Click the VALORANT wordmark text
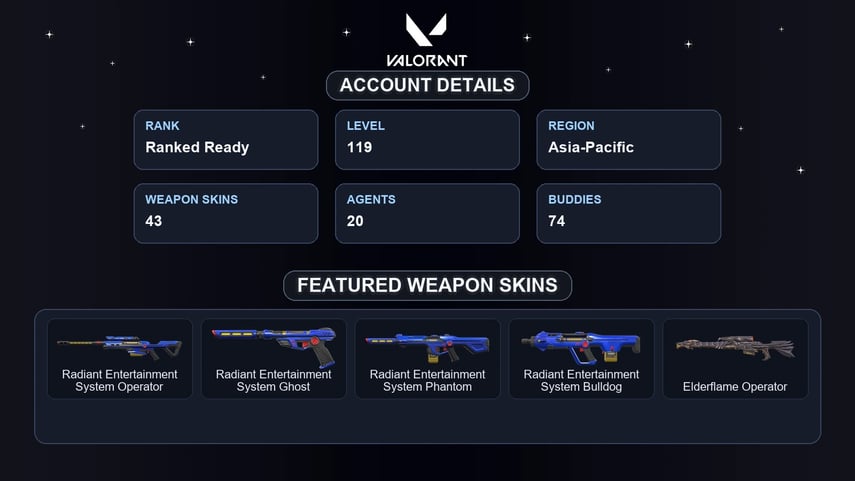The image size is (855, 481). click(426, 60)
